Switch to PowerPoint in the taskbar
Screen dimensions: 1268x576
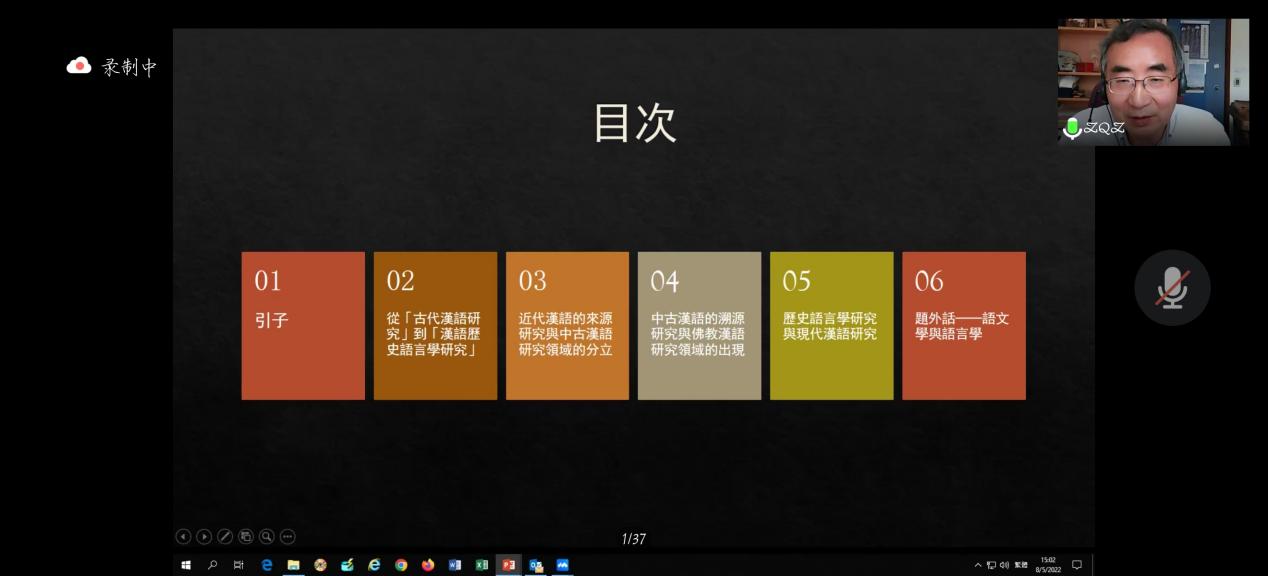point(508,565)
